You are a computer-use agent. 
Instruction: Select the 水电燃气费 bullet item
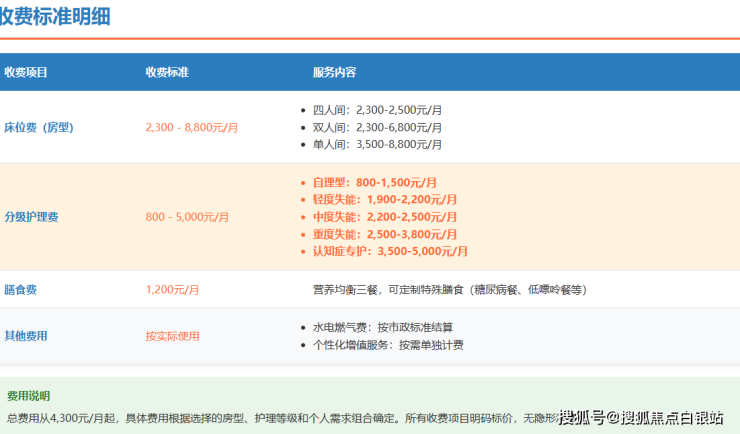pyautogui.click(x=382, y=327)
